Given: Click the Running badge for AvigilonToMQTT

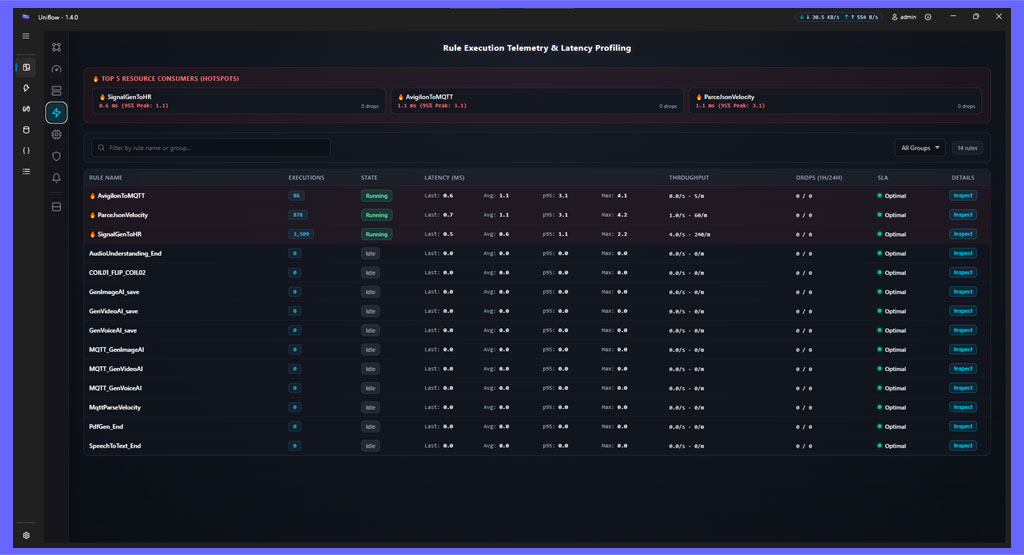Looking at the screenshot, I should click(x=376, y=196).
